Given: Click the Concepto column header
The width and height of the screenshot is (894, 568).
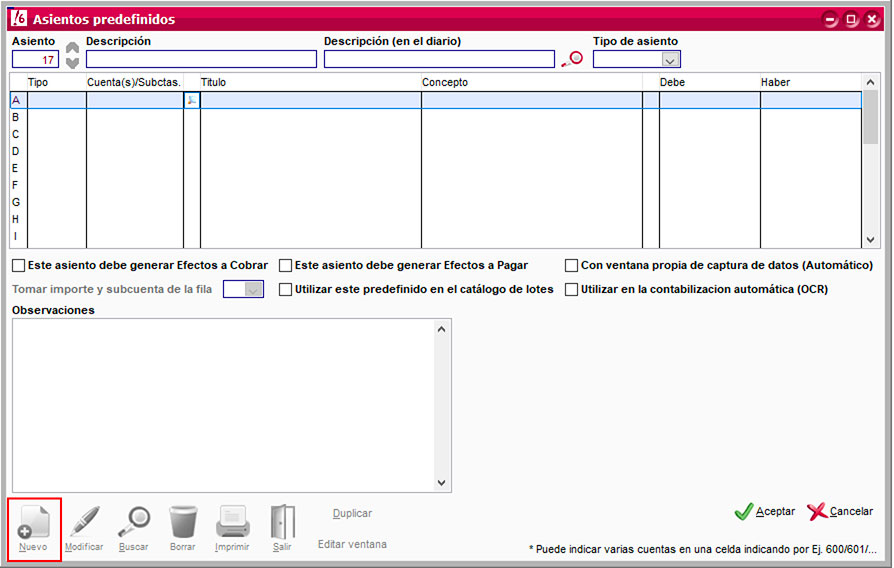Looking at the screenshot, I should 531,82.
